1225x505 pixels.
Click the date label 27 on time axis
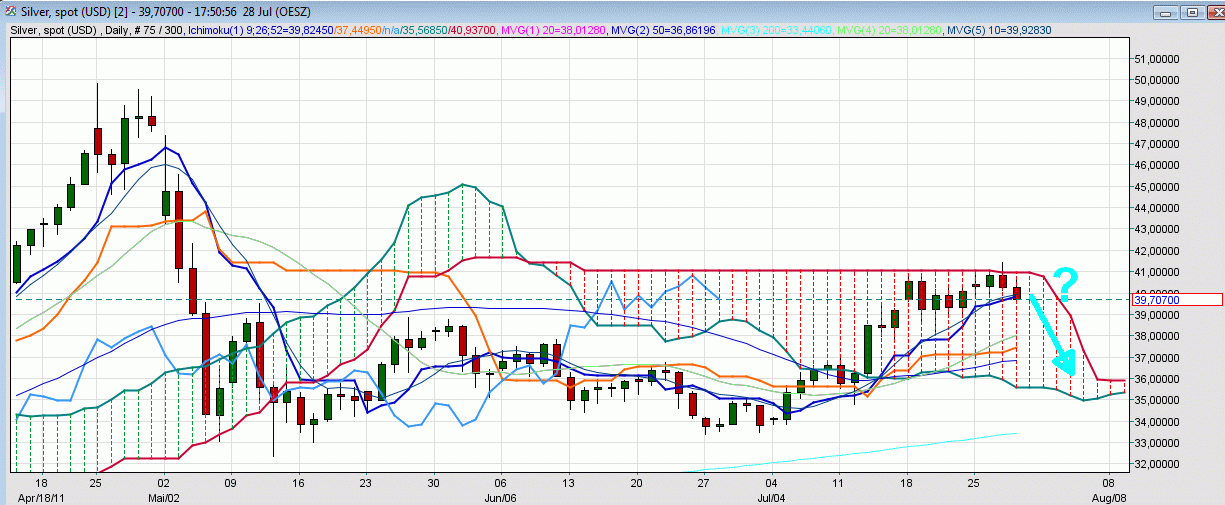(x=703, y=481)
